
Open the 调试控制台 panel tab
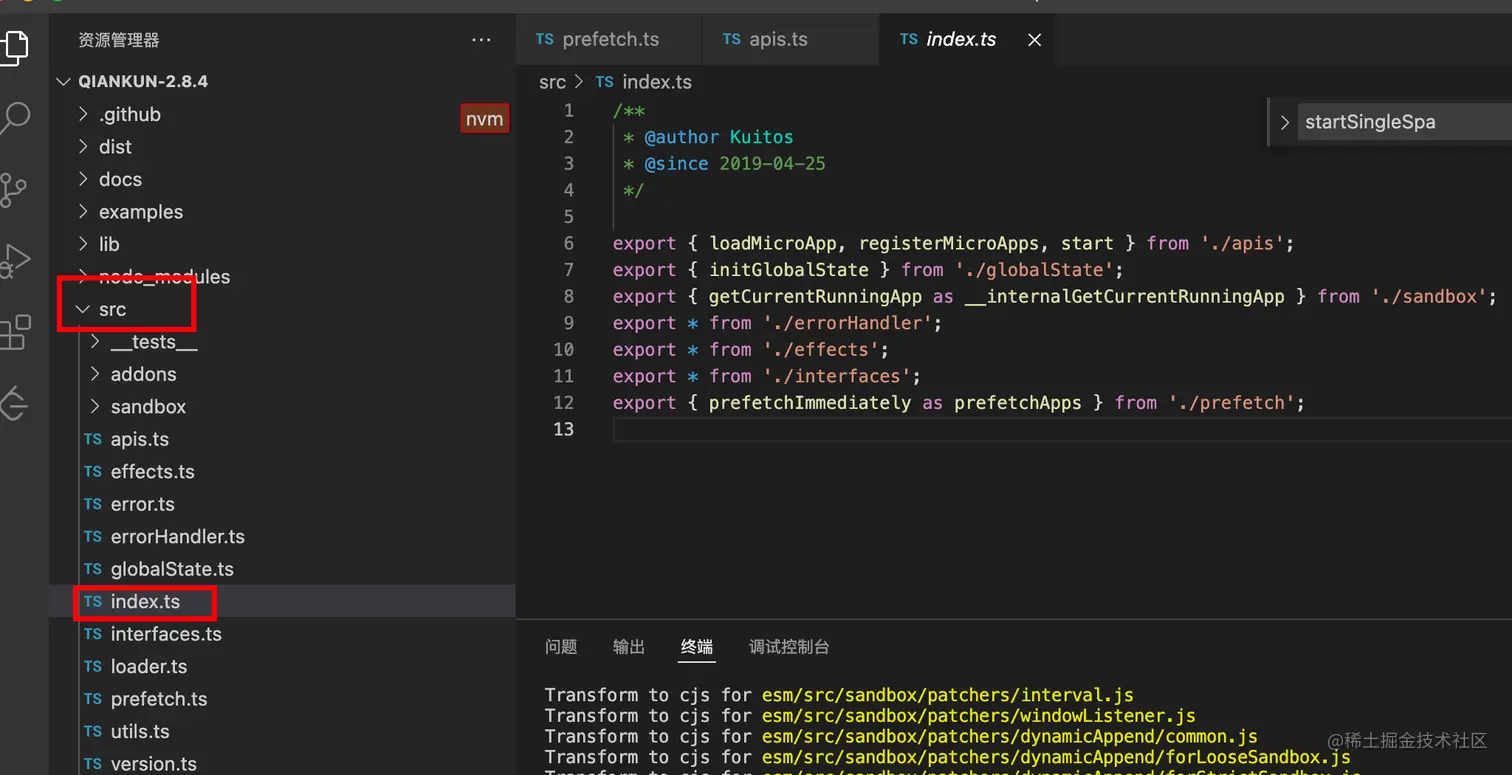tap(789, 647)
